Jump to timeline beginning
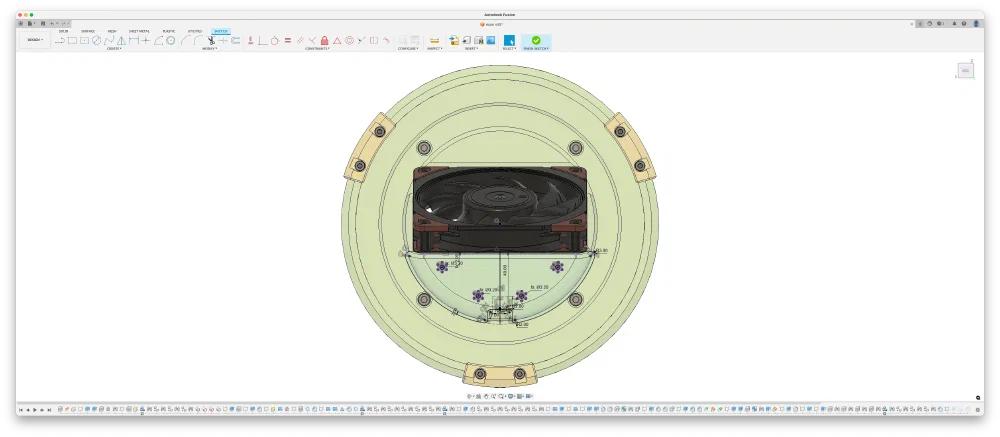Screen dimensions: 1000x437 pyautogui.click(x=20, y=410)
